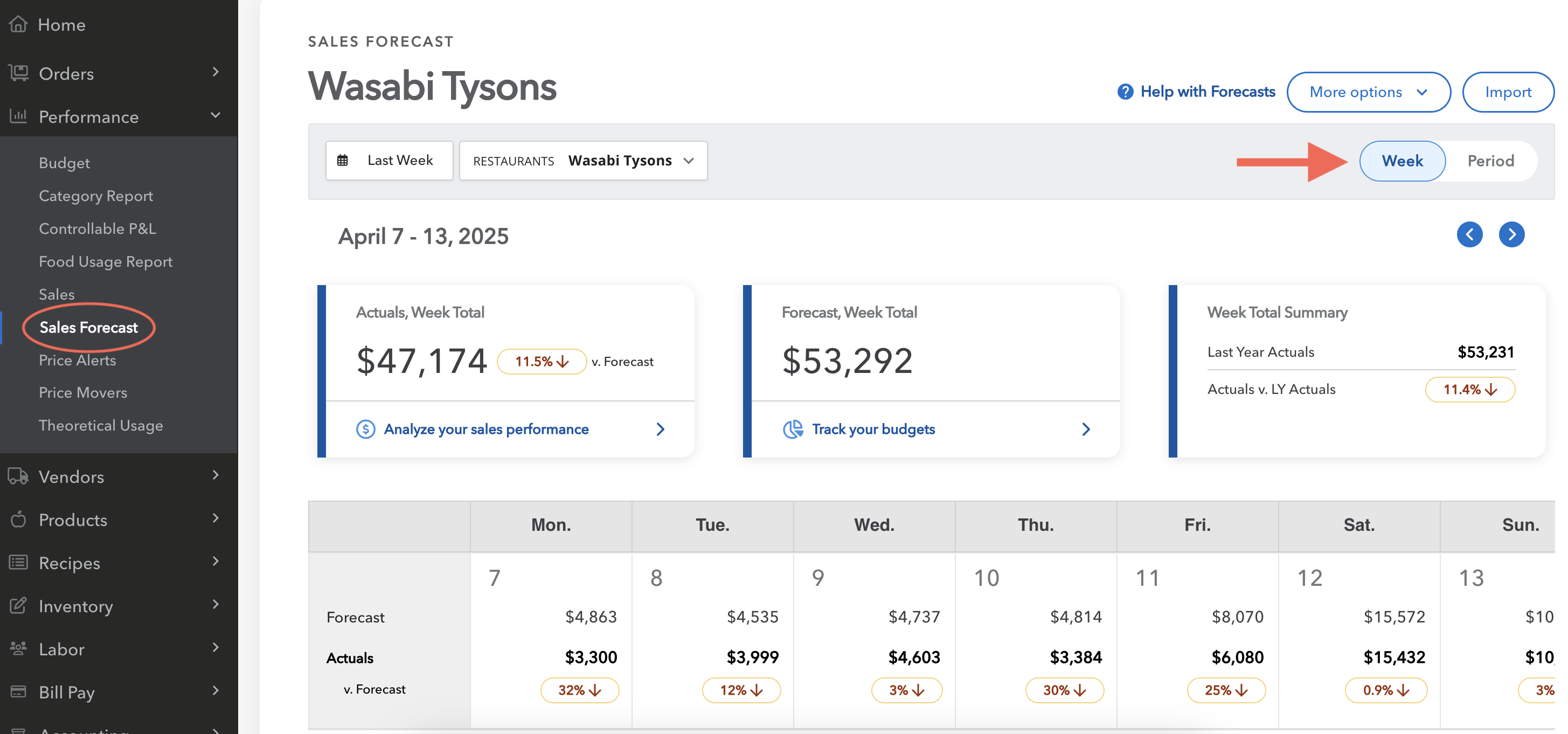Click the pie chart icon in Forecast card
The width and height of the screenshot is (1568, 734).
(793, 430)
